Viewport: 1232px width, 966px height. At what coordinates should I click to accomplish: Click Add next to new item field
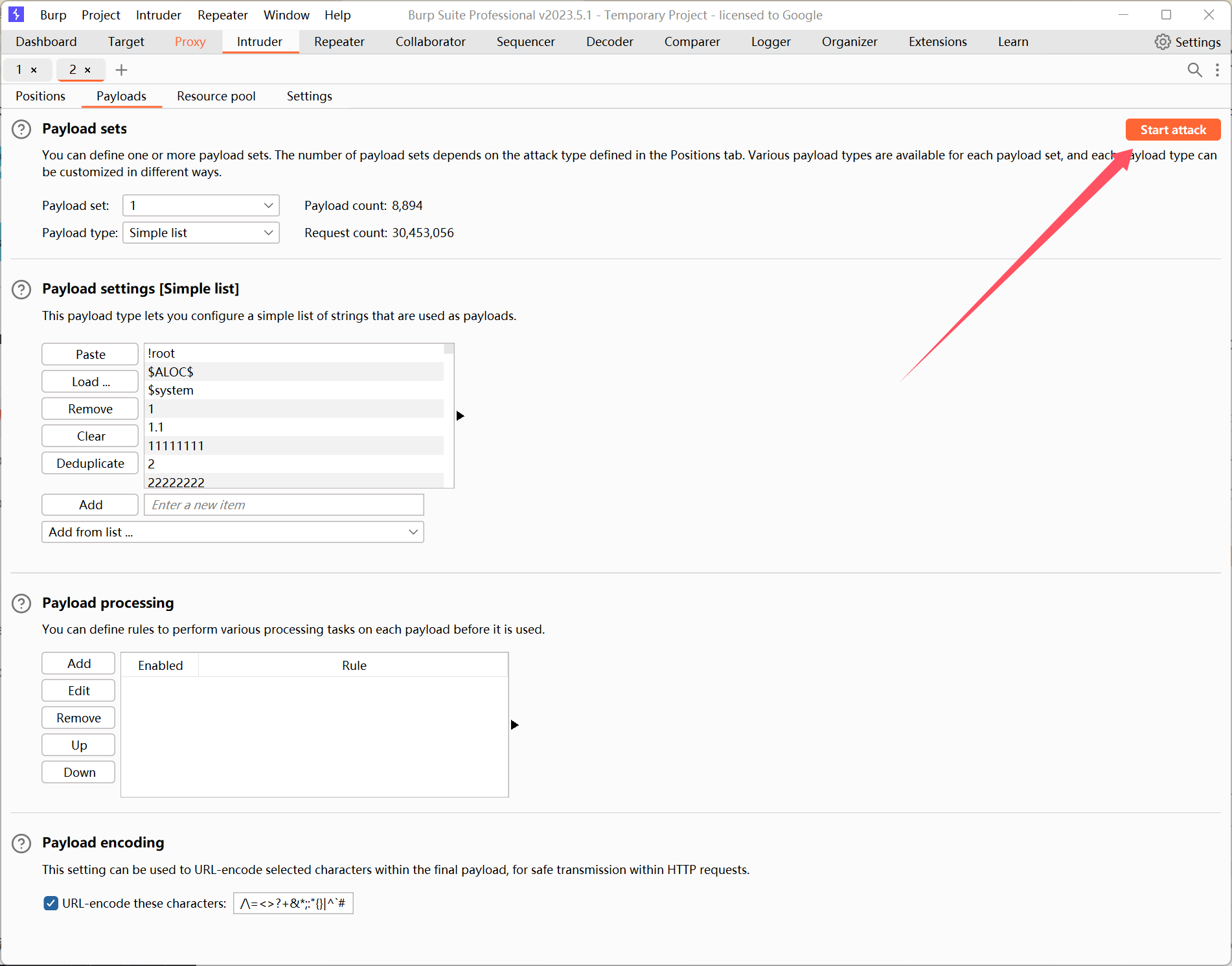click(90, 505)
